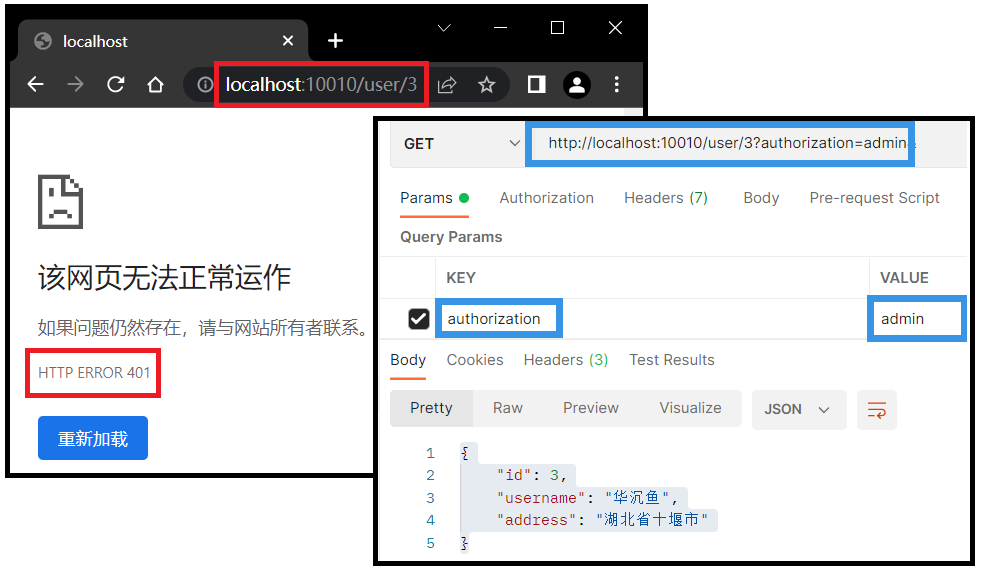View site information icon in address bar
This screenshot has height=571, width=981.
tap(205, 84)
